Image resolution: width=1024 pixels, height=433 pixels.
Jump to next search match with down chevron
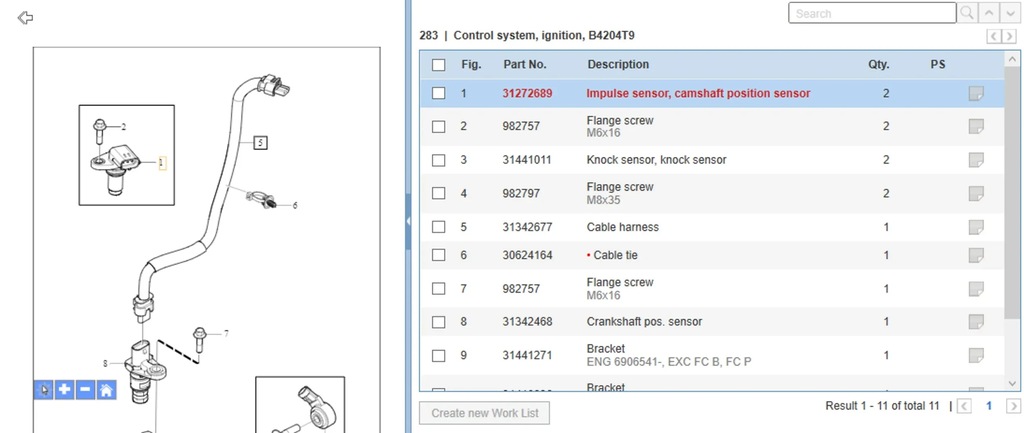pos(1009,13)
